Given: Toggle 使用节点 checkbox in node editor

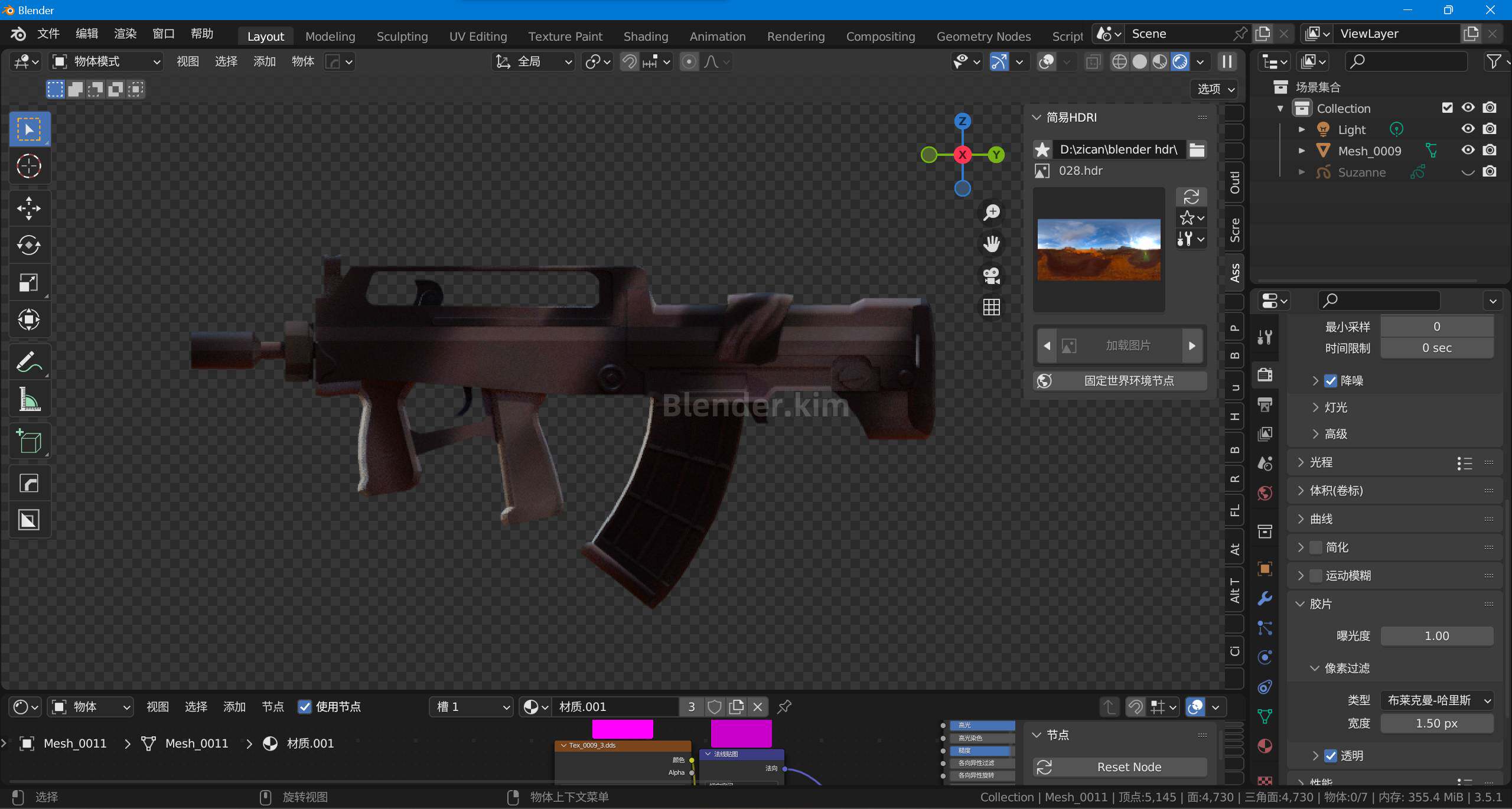Looking at the screenshot, I should [x=304, y=707].
